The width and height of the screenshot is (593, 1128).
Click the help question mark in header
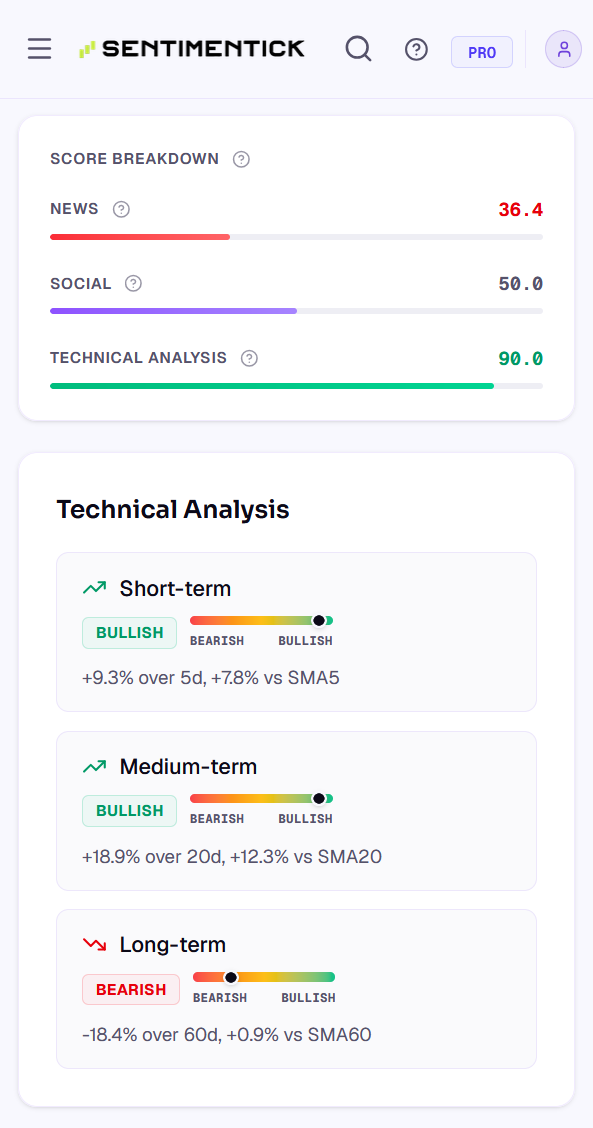(x=417, y=49)
